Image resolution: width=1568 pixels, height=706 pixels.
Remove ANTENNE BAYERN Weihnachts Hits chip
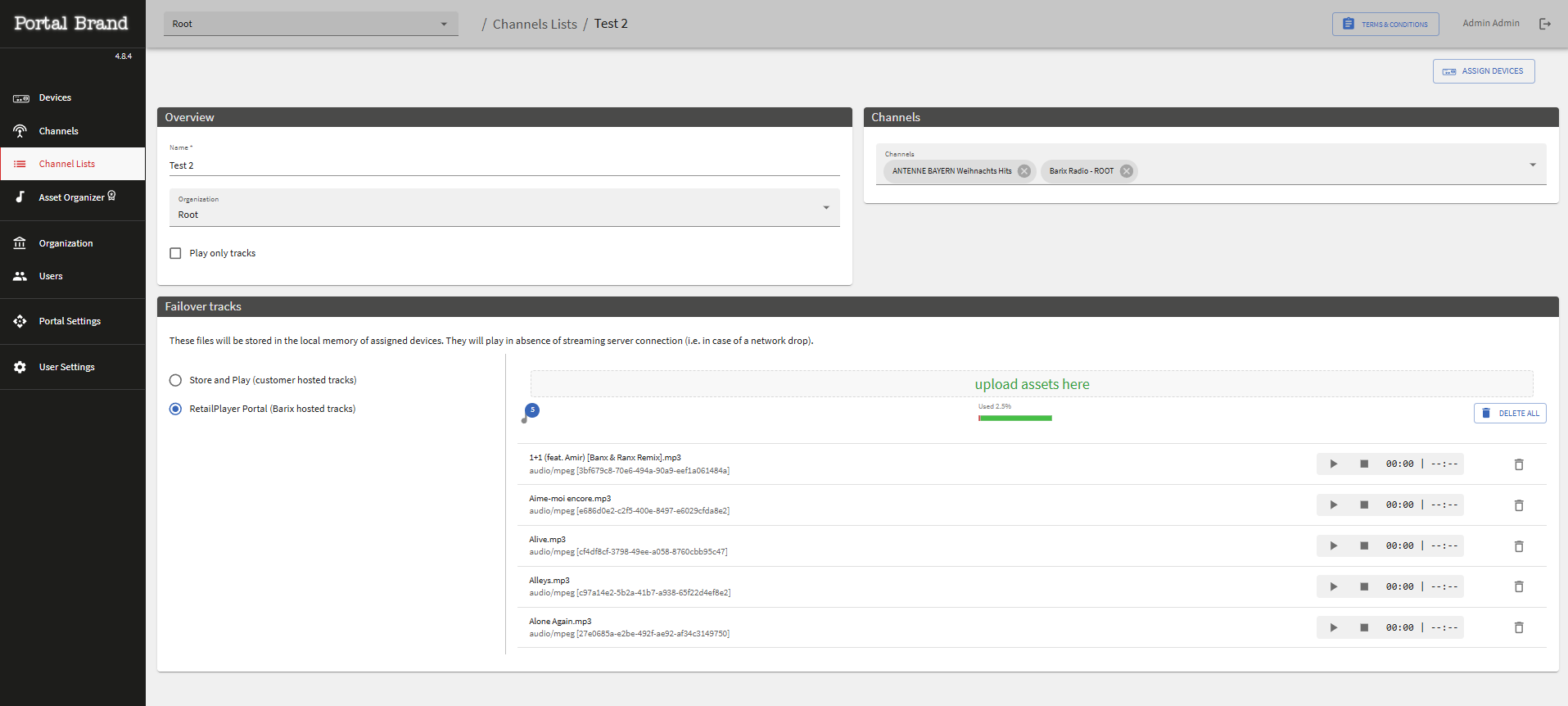[1024, 171]
